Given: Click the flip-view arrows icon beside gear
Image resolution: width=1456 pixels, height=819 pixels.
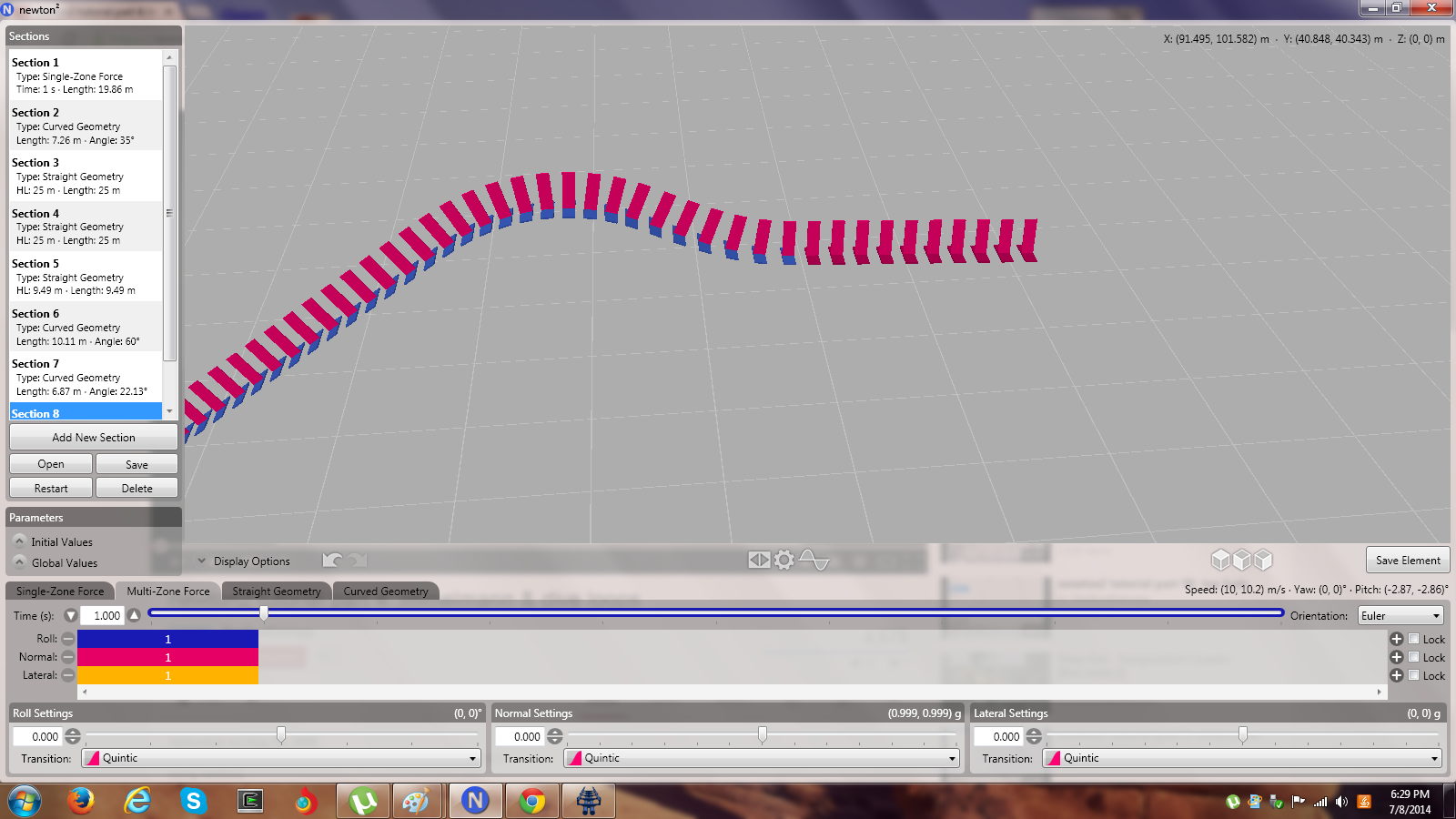Looking at the screenshot, I should point(759,560).
